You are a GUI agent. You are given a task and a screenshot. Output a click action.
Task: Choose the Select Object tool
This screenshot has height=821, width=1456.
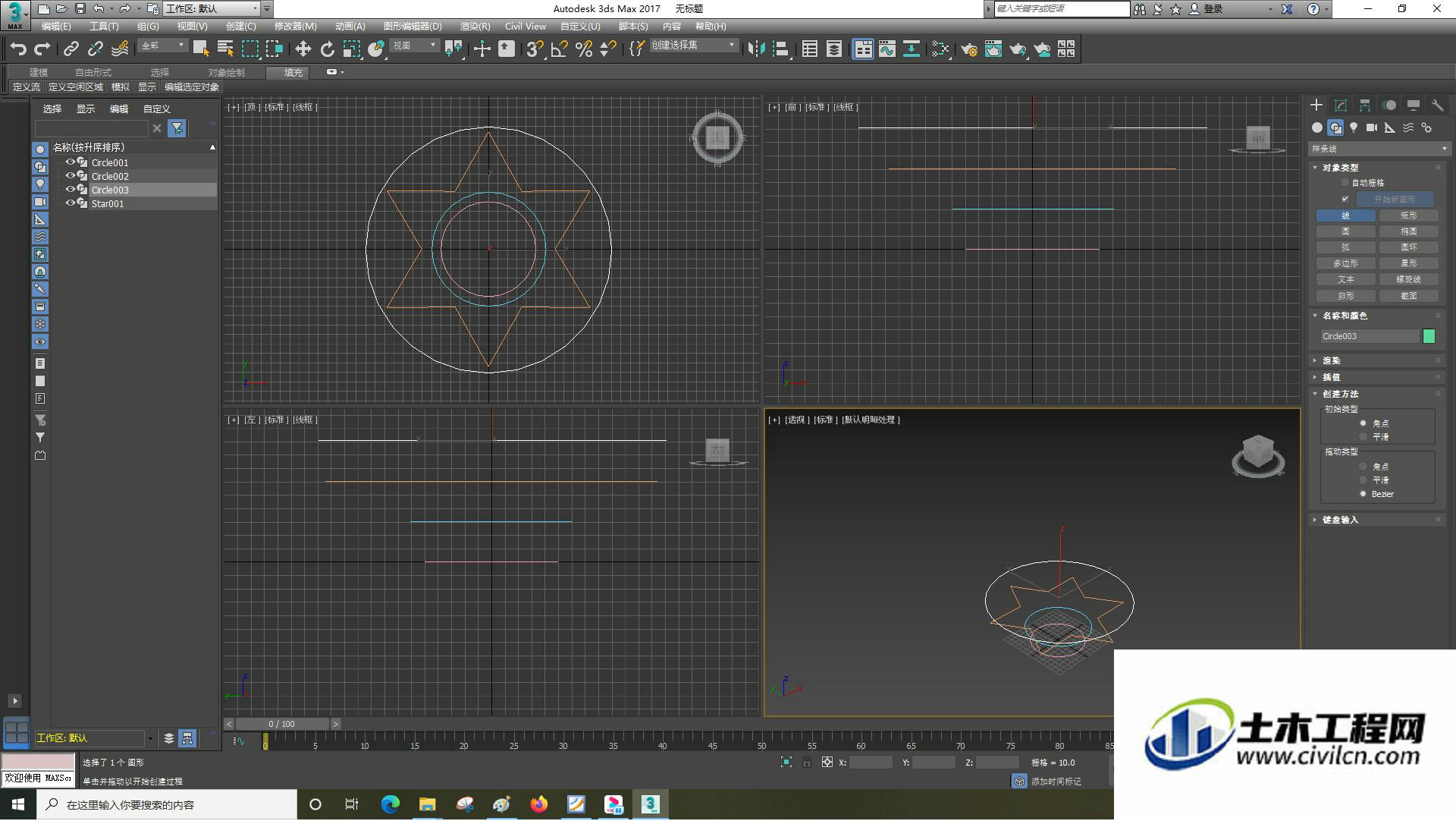(x=201, y=49)
